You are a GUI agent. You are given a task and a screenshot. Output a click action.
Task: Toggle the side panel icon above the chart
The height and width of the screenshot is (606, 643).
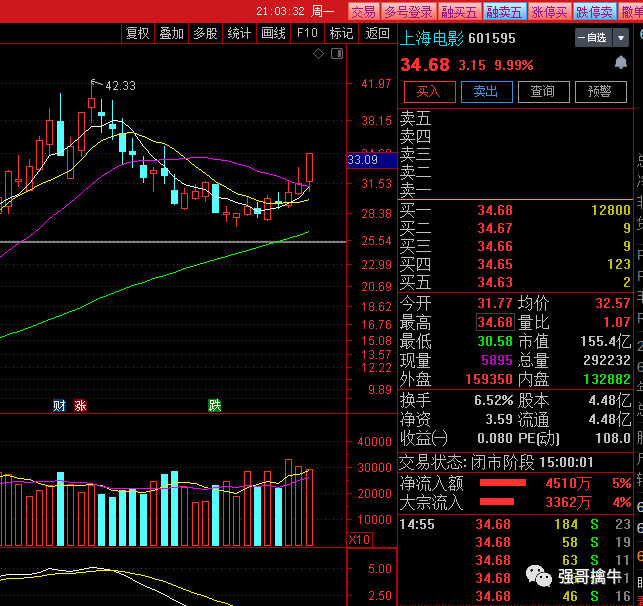(x=337, y=53)
